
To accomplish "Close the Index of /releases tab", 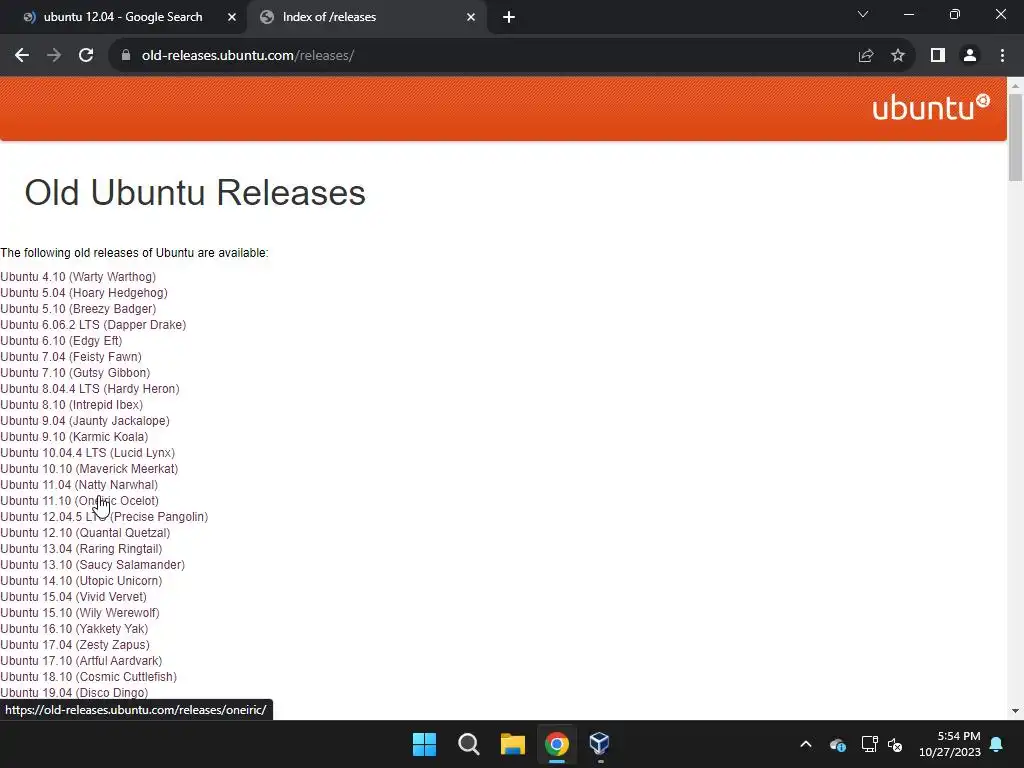I will pos(471,17).
